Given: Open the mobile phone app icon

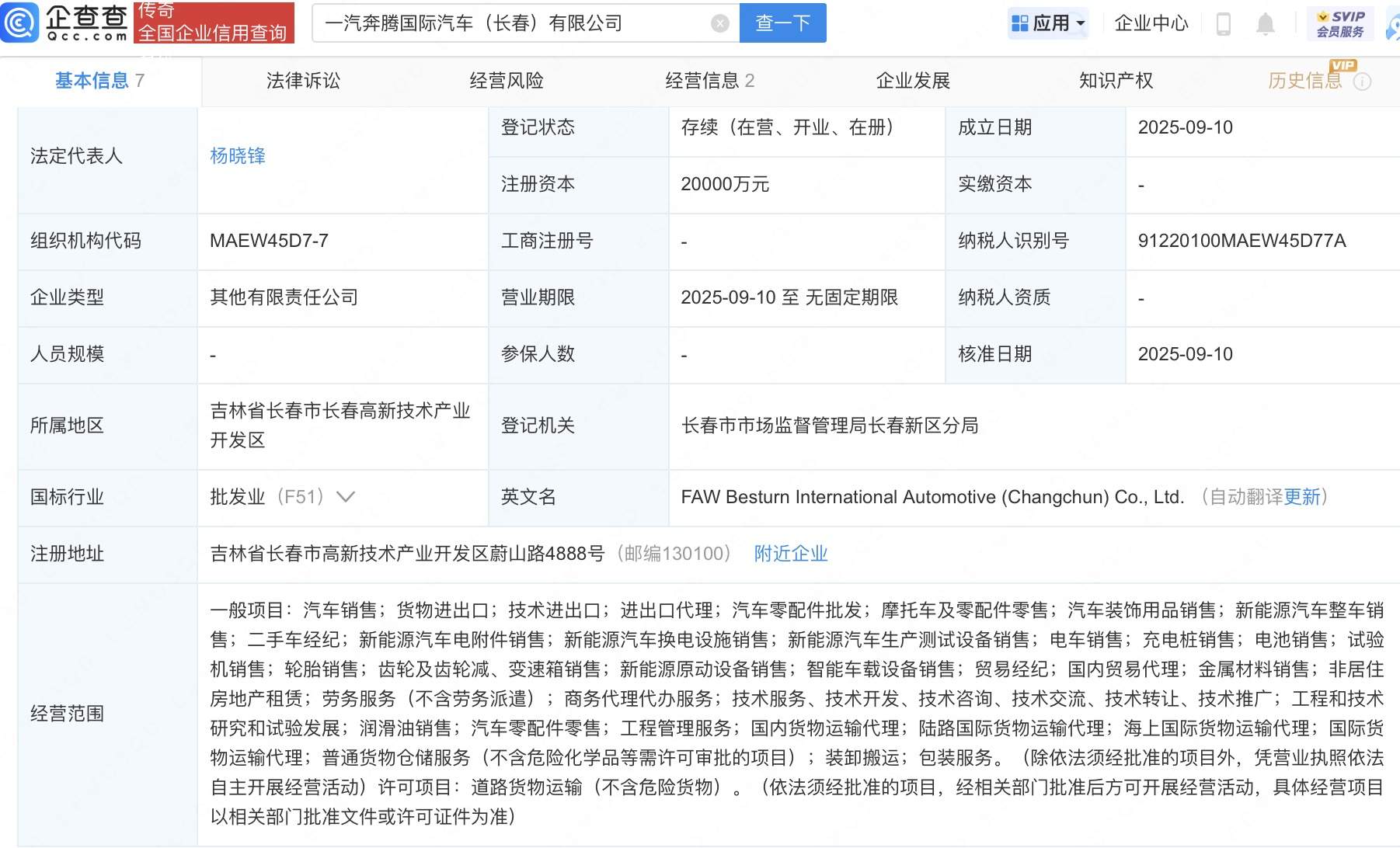Looking at the screenshot, I should 1223,24.
